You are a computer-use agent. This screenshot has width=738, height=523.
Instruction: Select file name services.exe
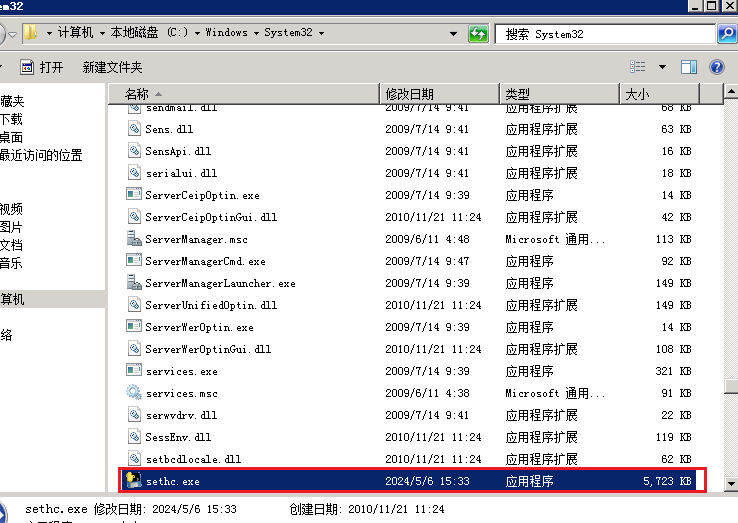(182, 371)
